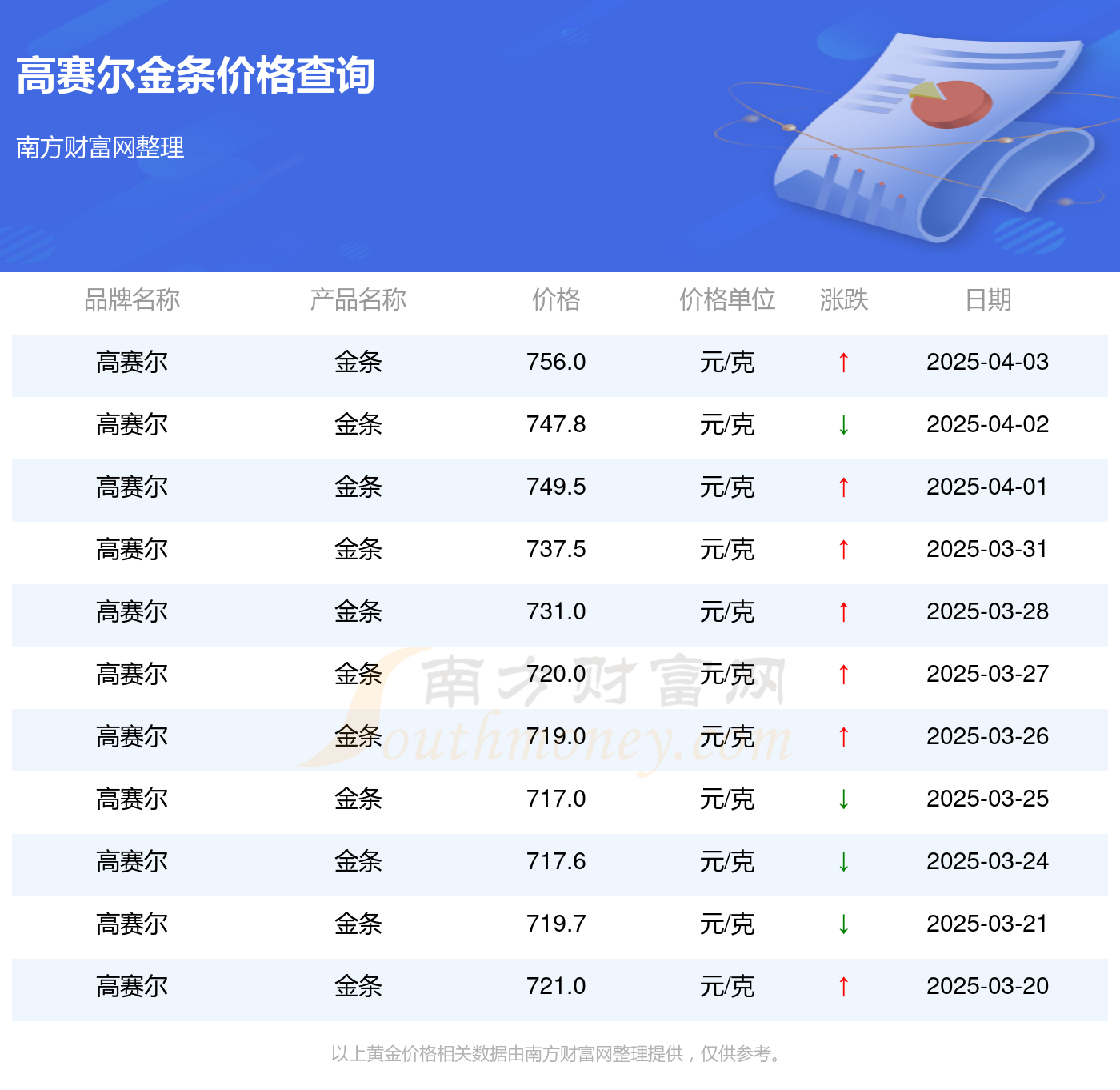Click the up arrow in the 2025-03-31 row
The width and height of the screenshot is (1120, 1090).
pos(843,550)
